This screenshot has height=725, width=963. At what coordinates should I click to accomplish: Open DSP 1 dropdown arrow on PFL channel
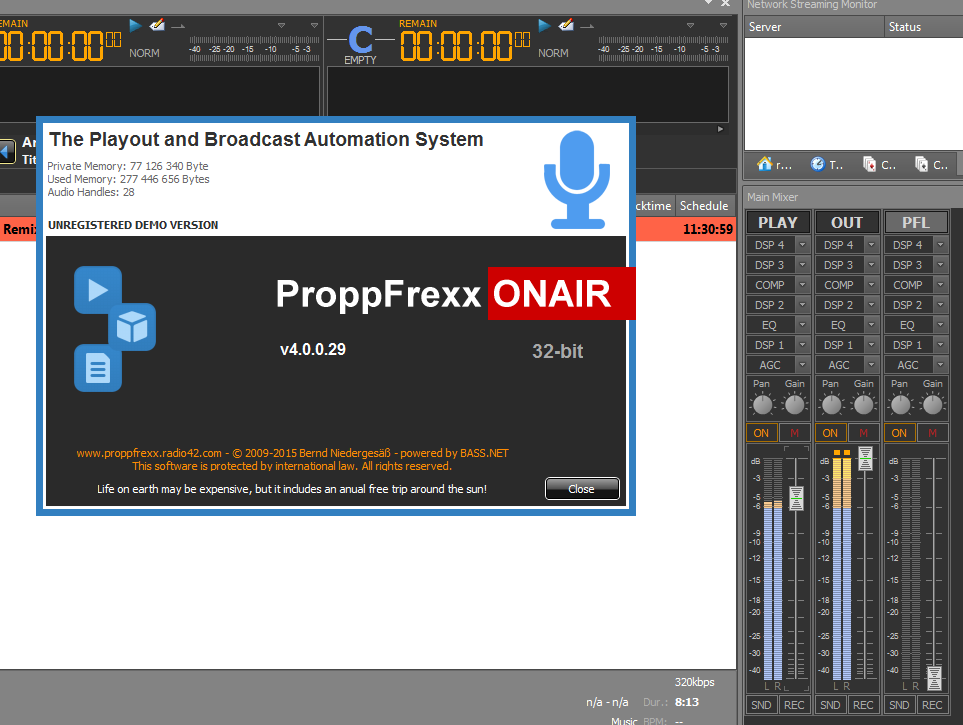click(940, 345)
